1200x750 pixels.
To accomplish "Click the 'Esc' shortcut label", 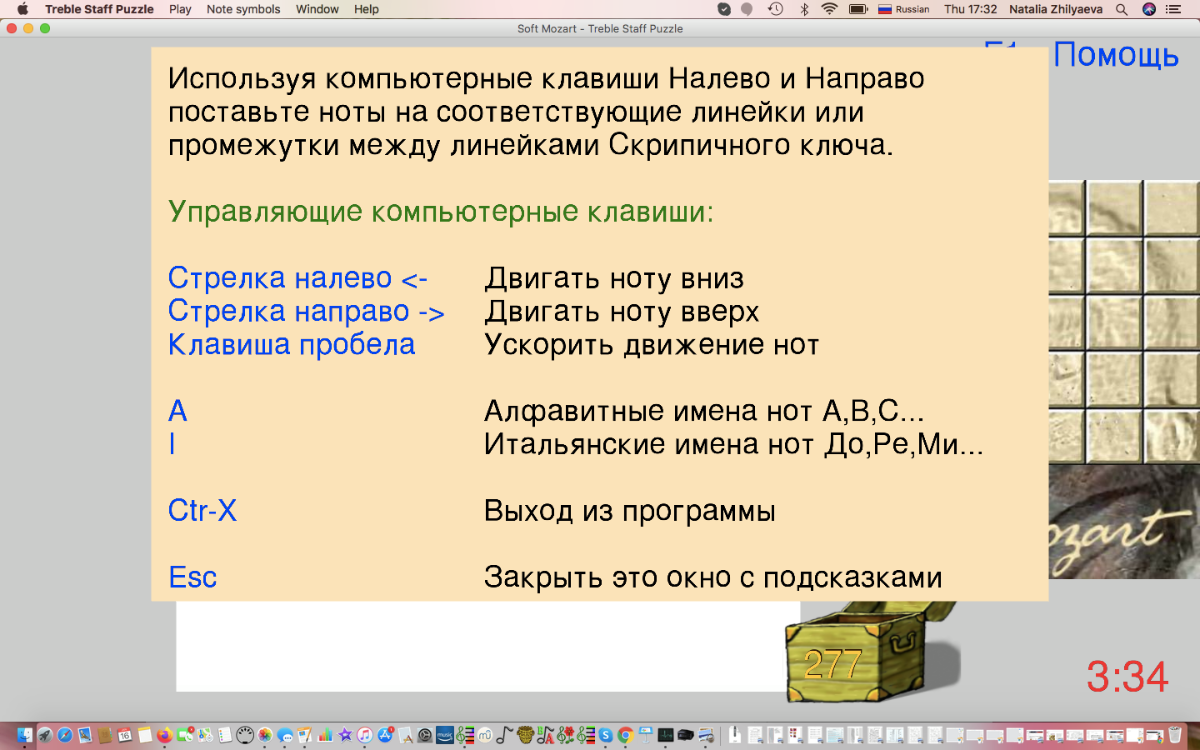I will pyautogui.click(x=192, y=577).
